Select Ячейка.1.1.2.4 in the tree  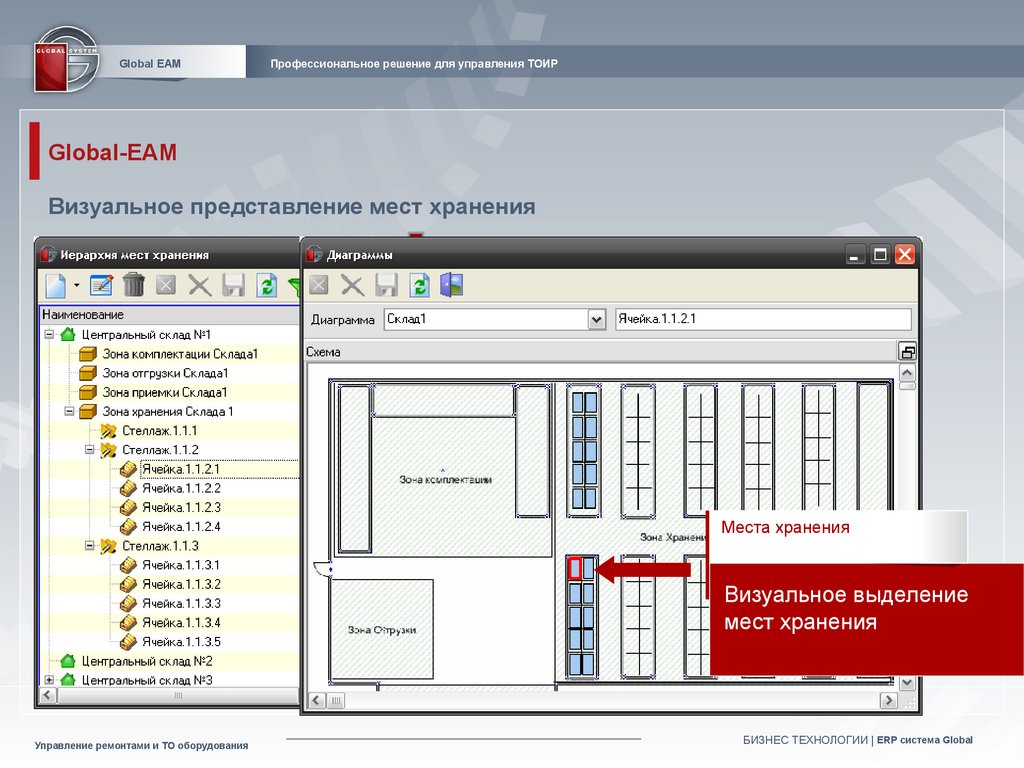coord(182,527)
